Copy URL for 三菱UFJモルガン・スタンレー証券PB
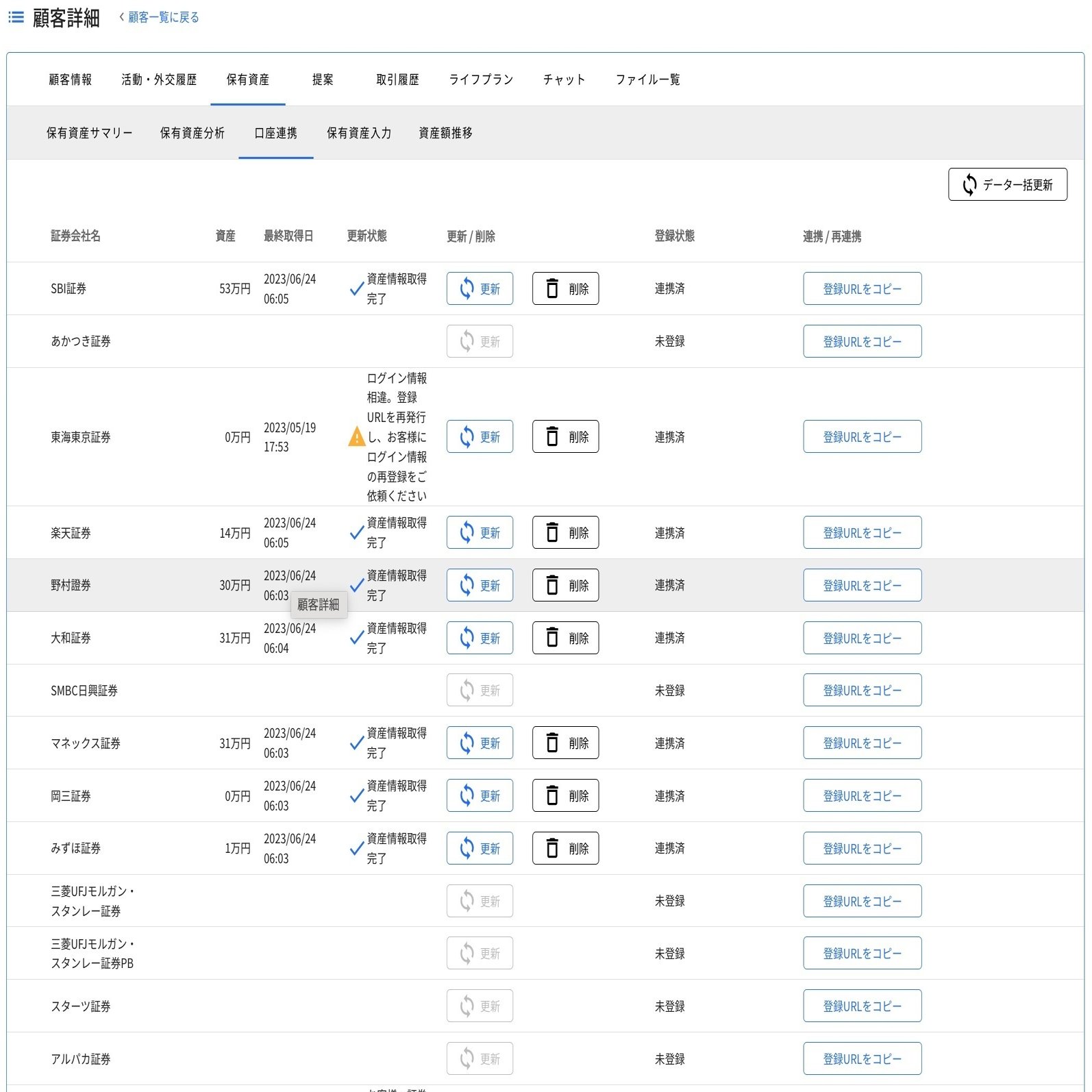Screen dimensions: 1092x1092 [862, 953]
